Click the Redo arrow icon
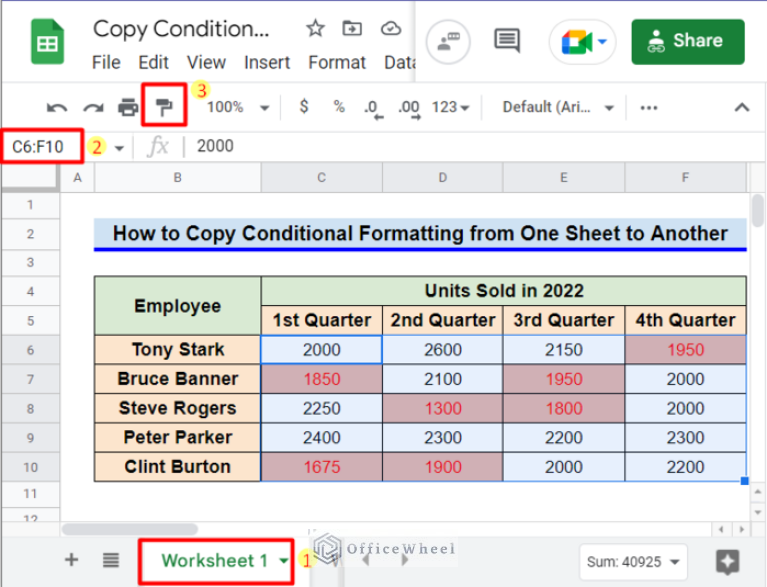This screenshot has width=767, height=587. coord(93,107)
